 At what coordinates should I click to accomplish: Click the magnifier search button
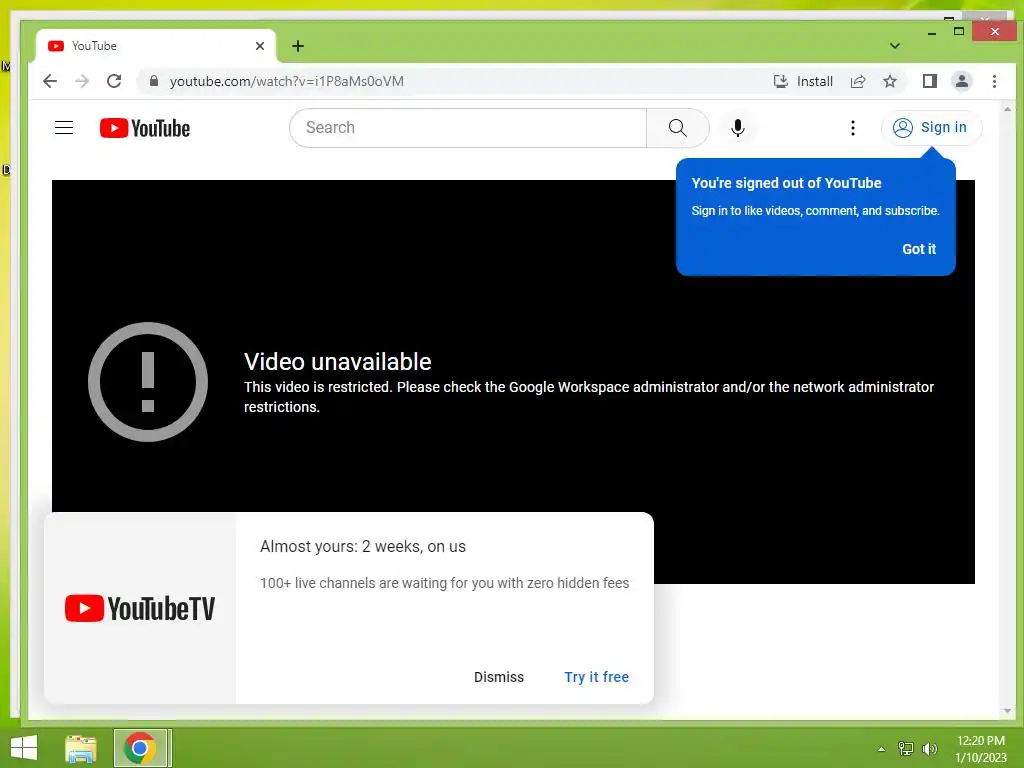click(x=677, y=127)
